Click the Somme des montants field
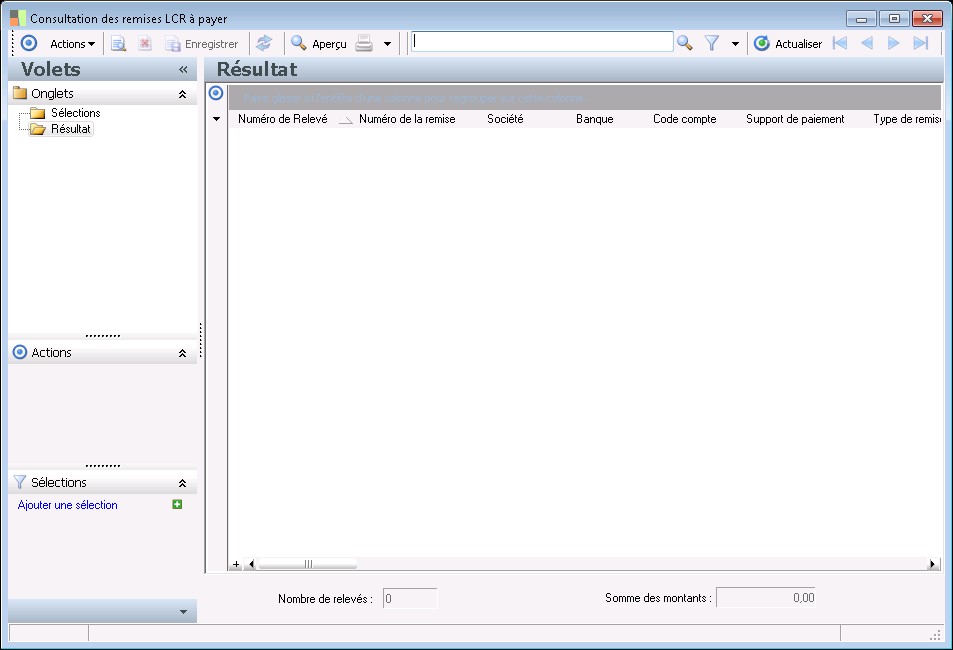The height and width of the screenshot is (650, 953). (x=766, y=598)
